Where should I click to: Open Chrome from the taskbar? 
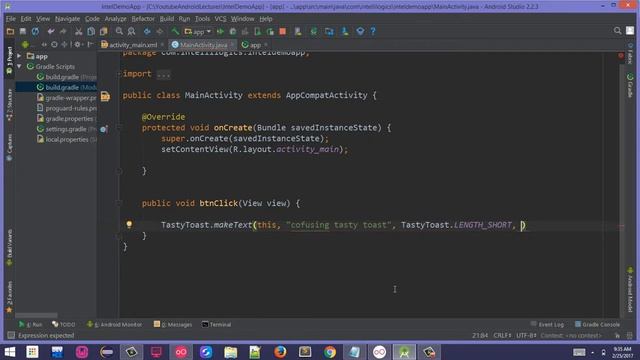click(330, 352)
